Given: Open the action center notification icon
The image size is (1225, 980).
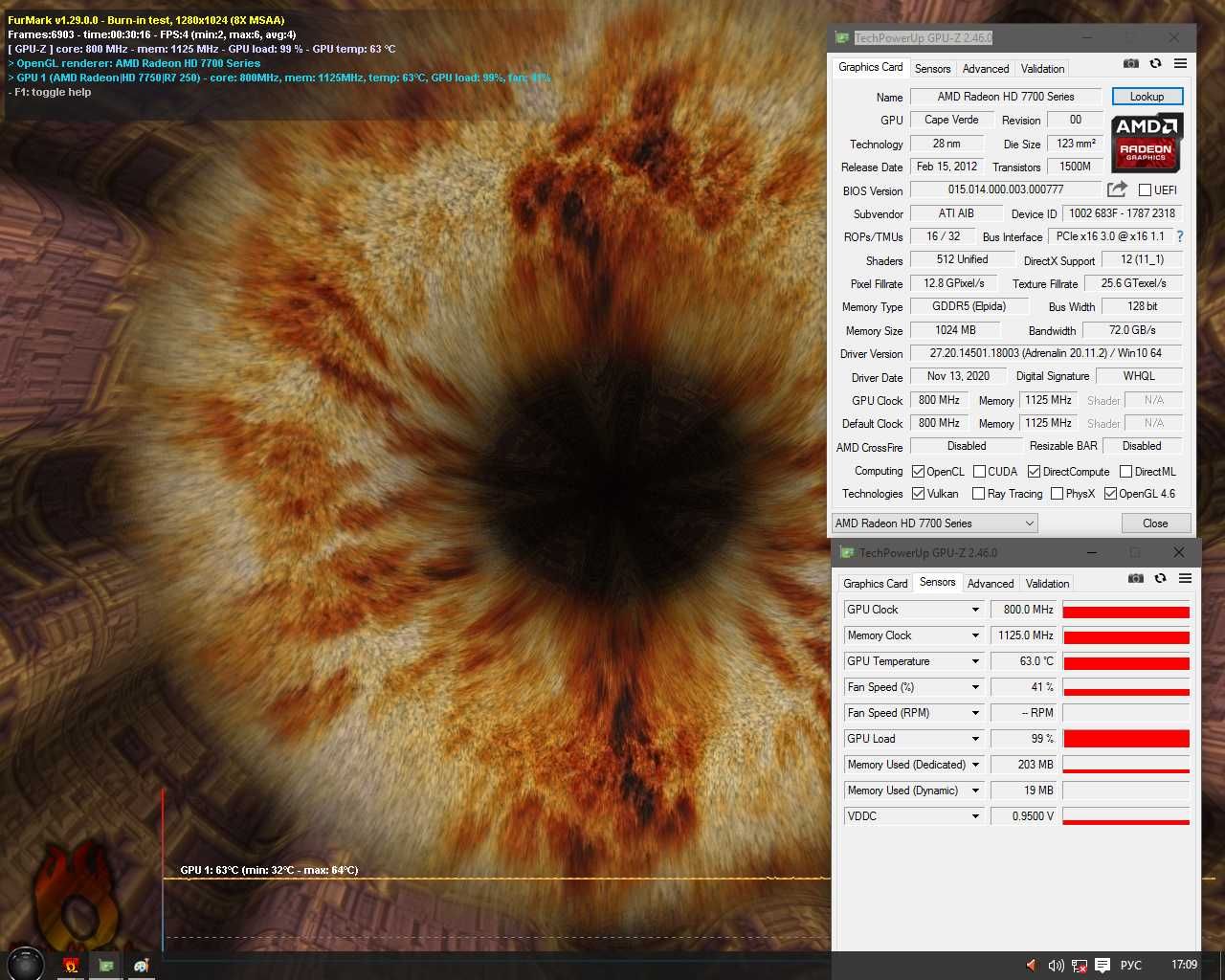Looking at the screenshot, I should (1102, 965).
